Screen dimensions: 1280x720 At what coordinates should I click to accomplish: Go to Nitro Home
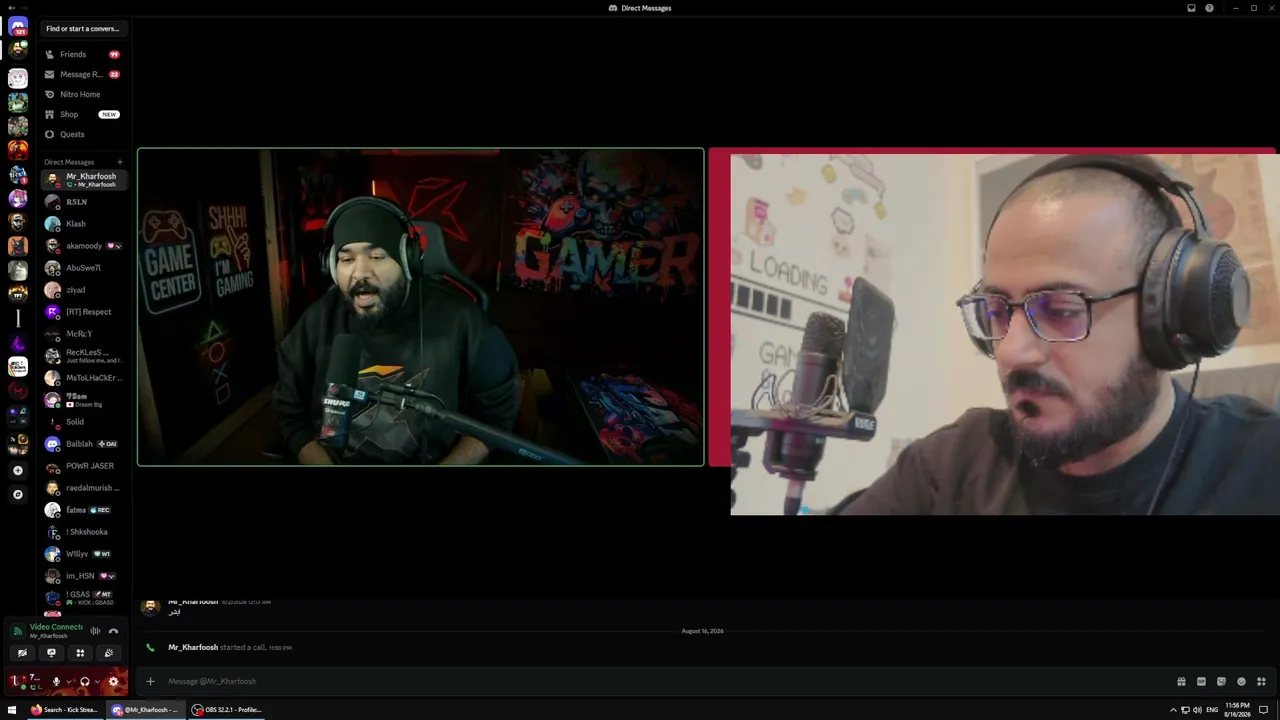(x=84, y=94)
